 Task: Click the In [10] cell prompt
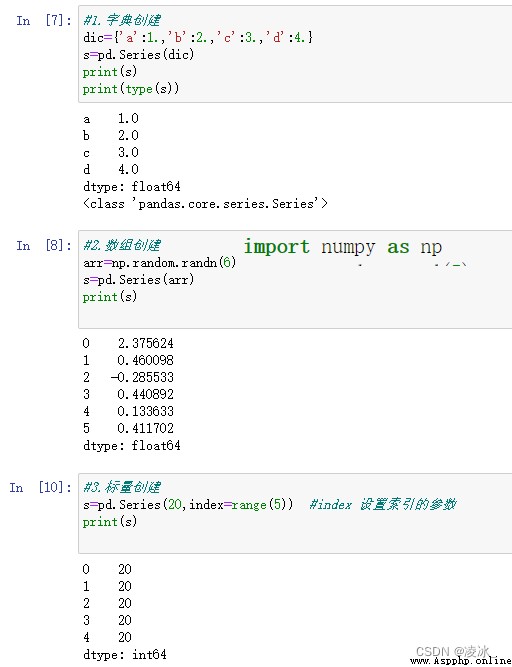[x=41, y=487]
